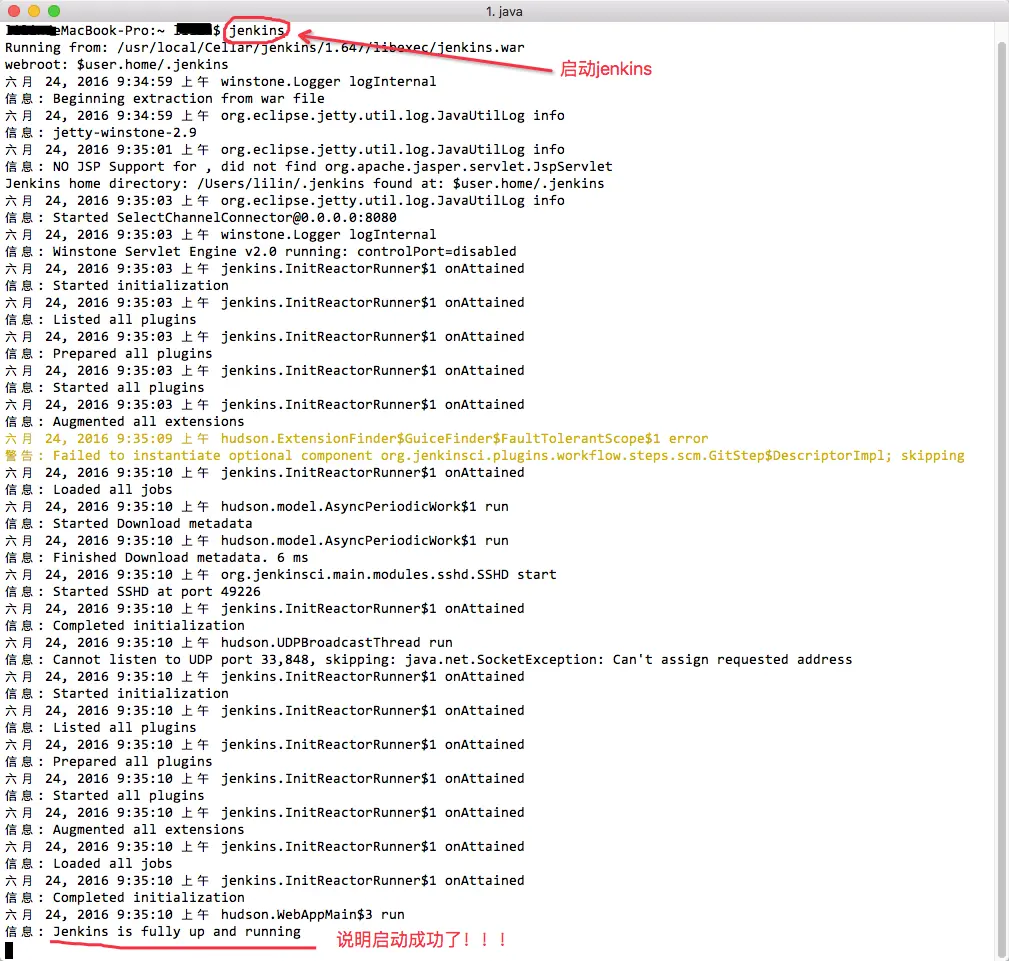The image size is (1009, 961).
Task: Click 'Beginning extraction from war file' line
Action: (x=165, y=98)
